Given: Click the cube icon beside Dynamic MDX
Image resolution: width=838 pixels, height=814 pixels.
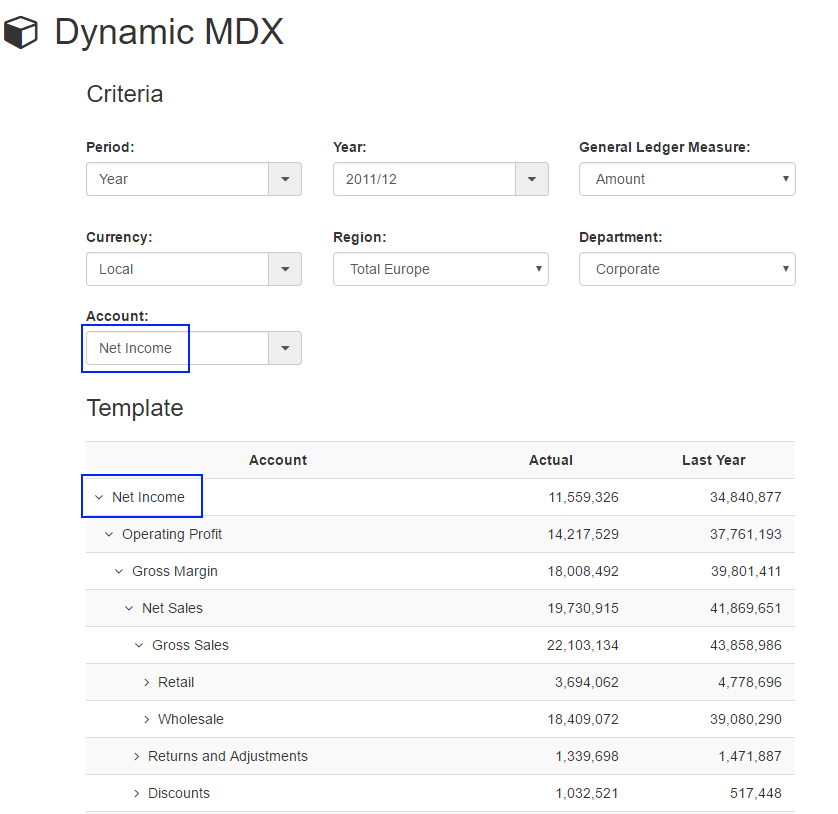Looking at the screenshot, I should [x=20, y=33].
